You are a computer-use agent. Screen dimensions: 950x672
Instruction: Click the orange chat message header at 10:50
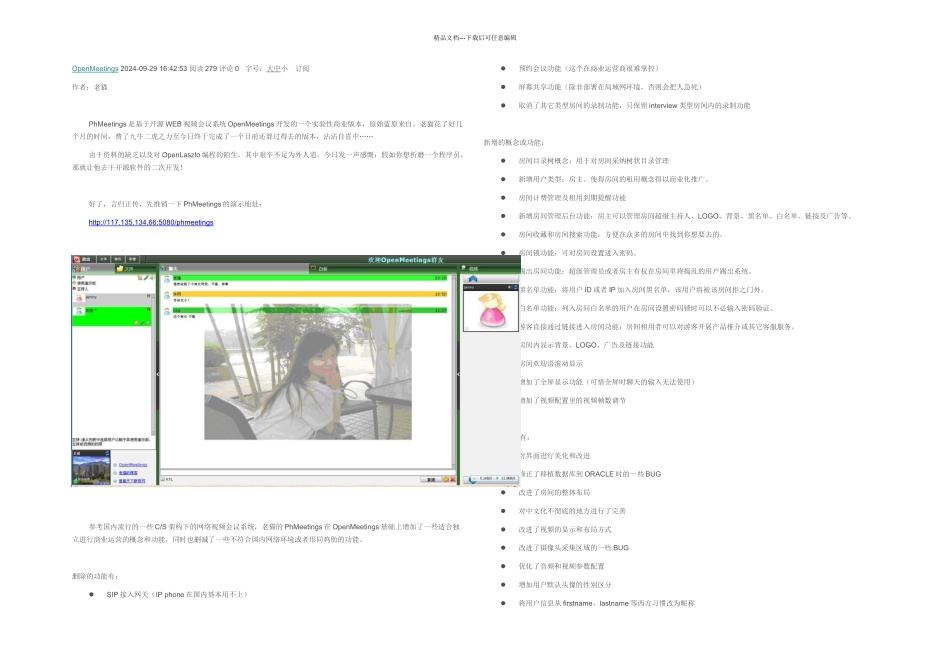(x=310, y=294)
